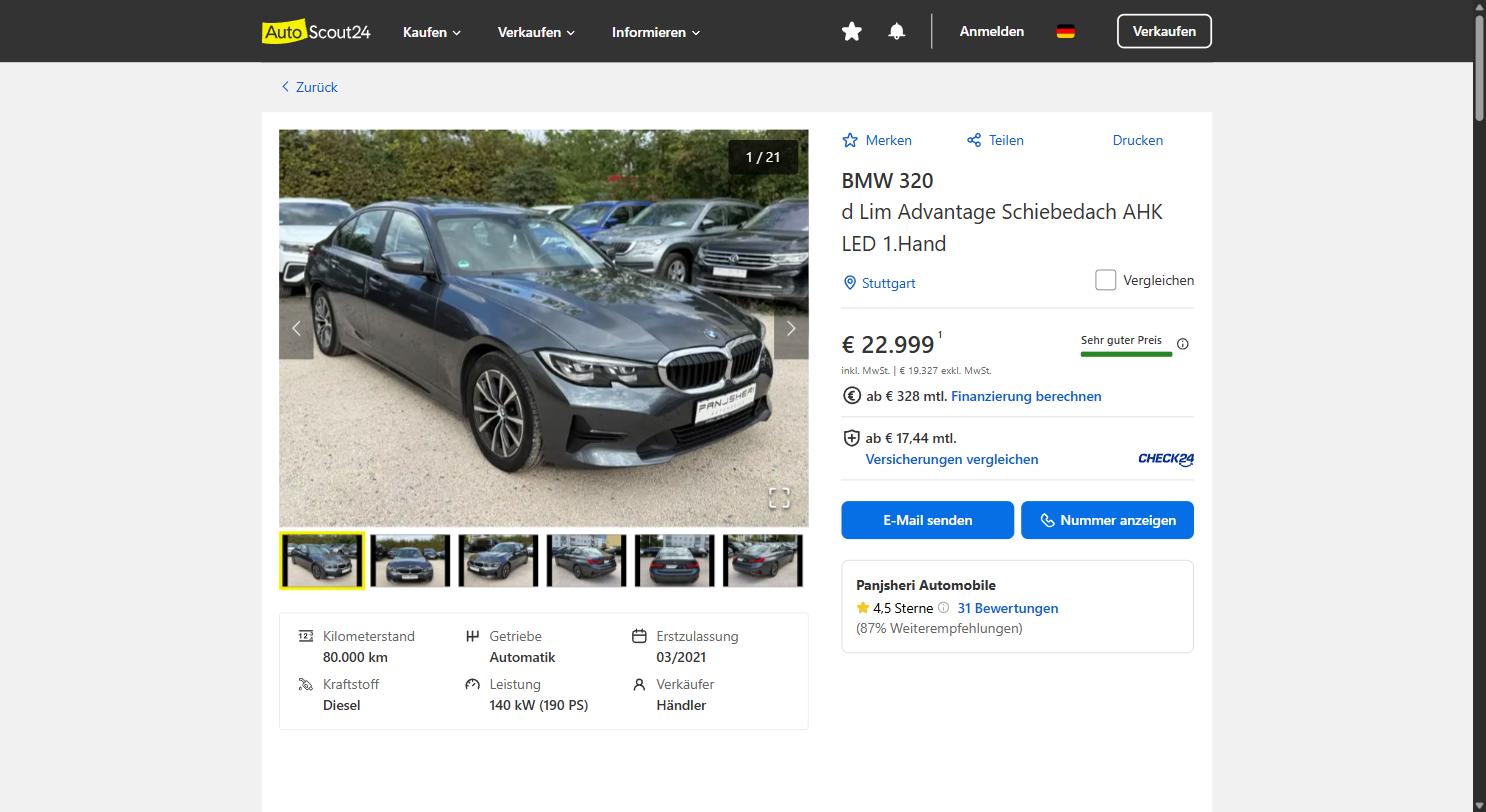The image size is (1486, 812).
Task: Expand the Kaufen menu
Action: 432,32
